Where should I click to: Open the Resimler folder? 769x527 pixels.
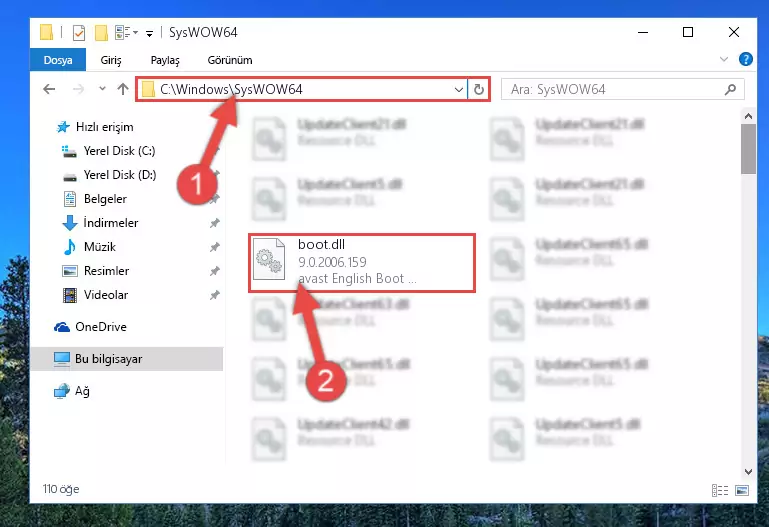[x=106, y=271]
